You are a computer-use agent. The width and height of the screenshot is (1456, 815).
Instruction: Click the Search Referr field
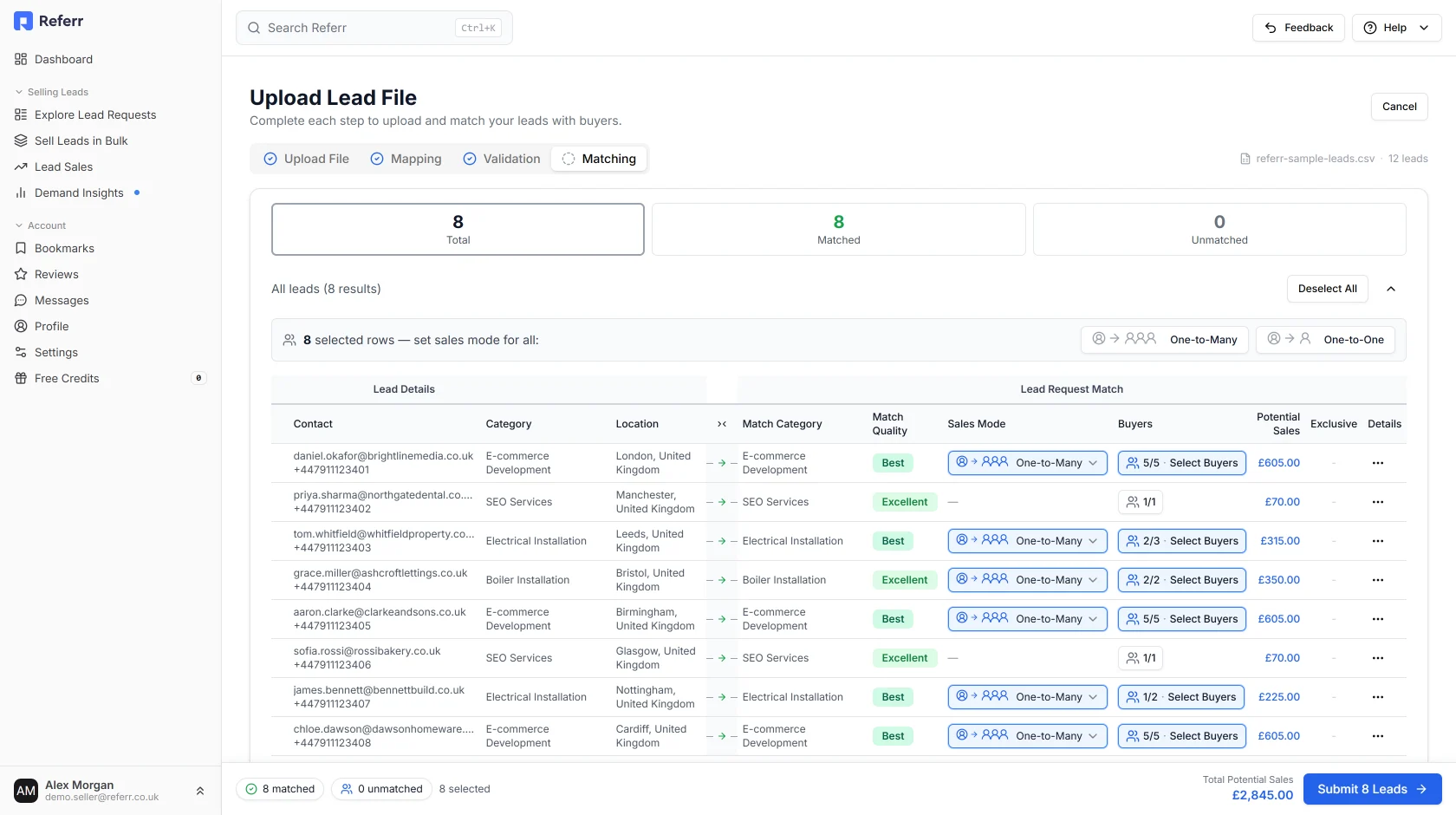pyautogui.click(x=374, y=28)
